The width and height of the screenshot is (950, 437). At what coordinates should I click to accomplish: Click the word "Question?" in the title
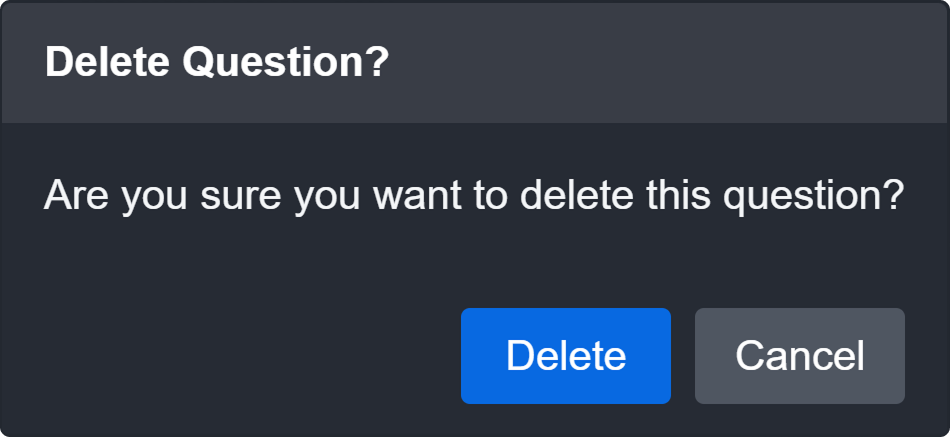[x=284, y=63]
